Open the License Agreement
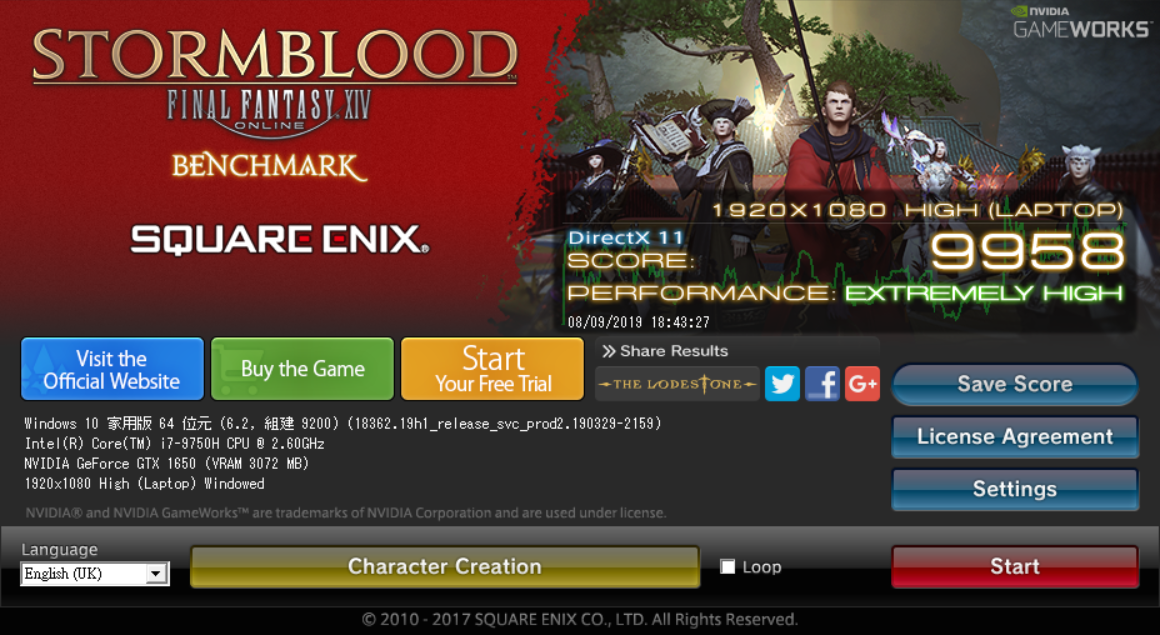This screenshot has height=635, width=1160. click(1014, 437)
